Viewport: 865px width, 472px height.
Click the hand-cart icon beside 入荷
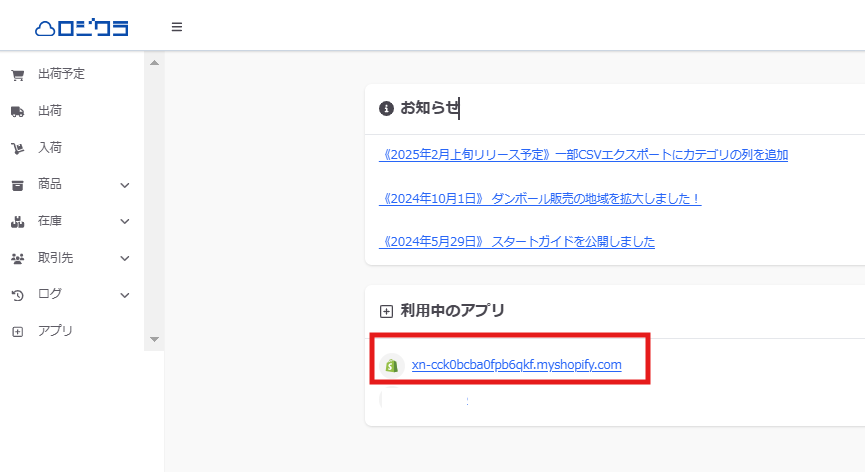pyautogui.click(x=18, y=148)
